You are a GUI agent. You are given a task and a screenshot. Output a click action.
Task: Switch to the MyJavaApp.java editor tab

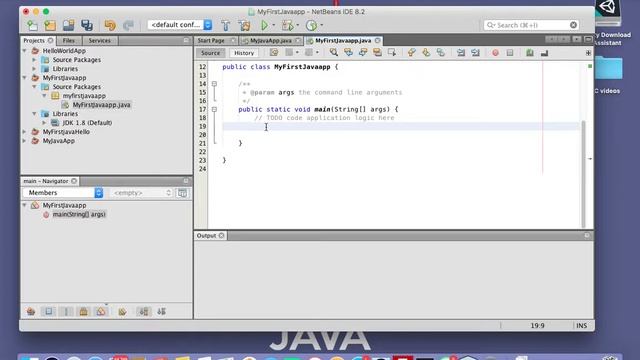tap(271, 40)
